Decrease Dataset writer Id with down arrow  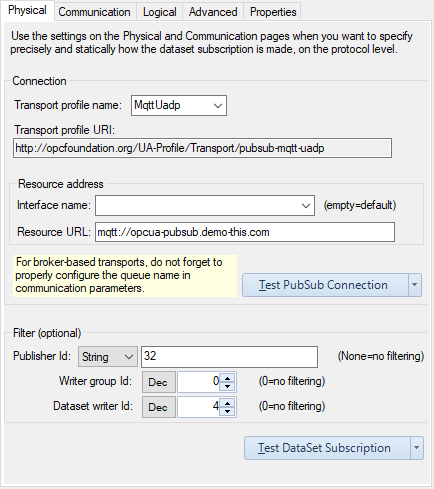pos(228,411)
